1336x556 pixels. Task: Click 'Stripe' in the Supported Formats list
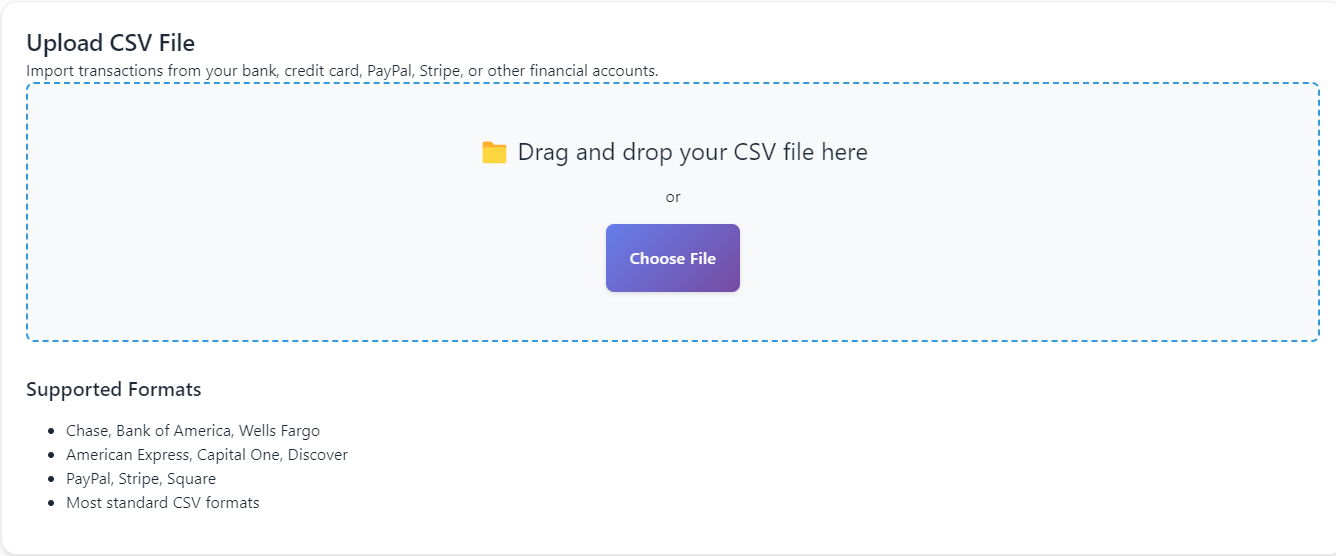click(x=141, y=479)
